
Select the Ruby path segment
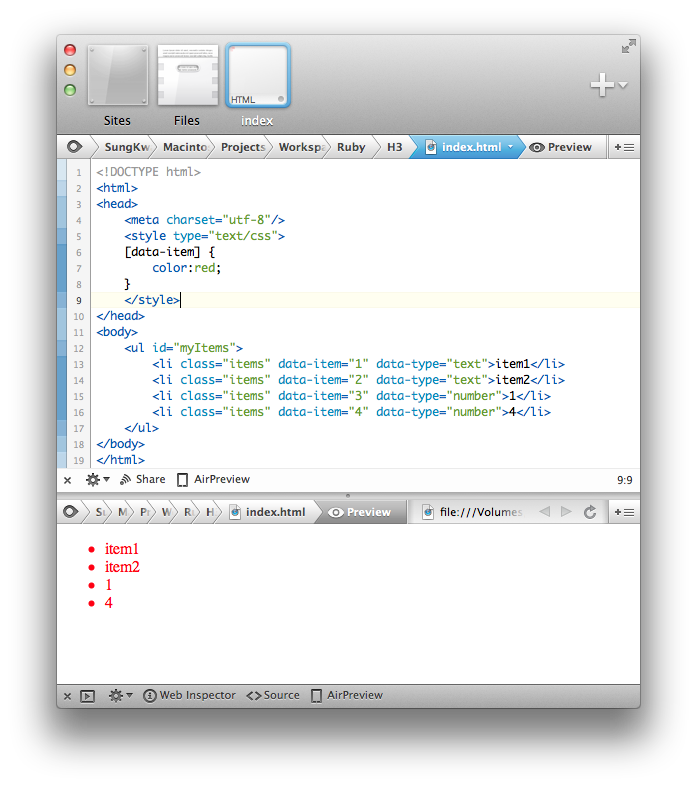click(x=351, y=147)
